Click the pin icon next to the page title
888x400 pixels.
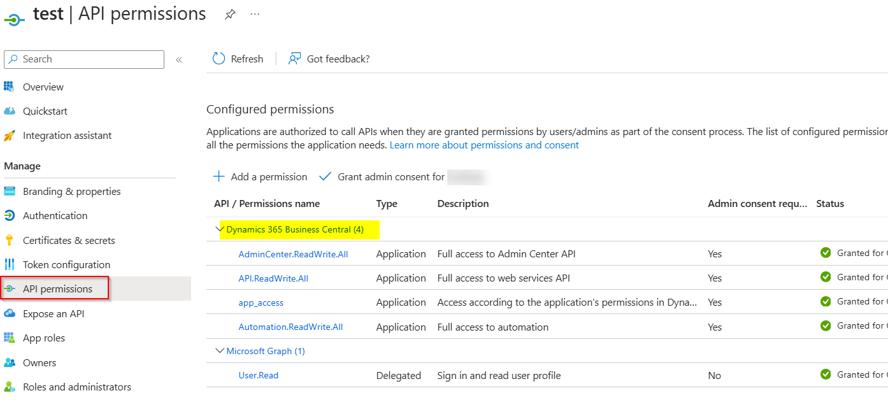(230, 15)
